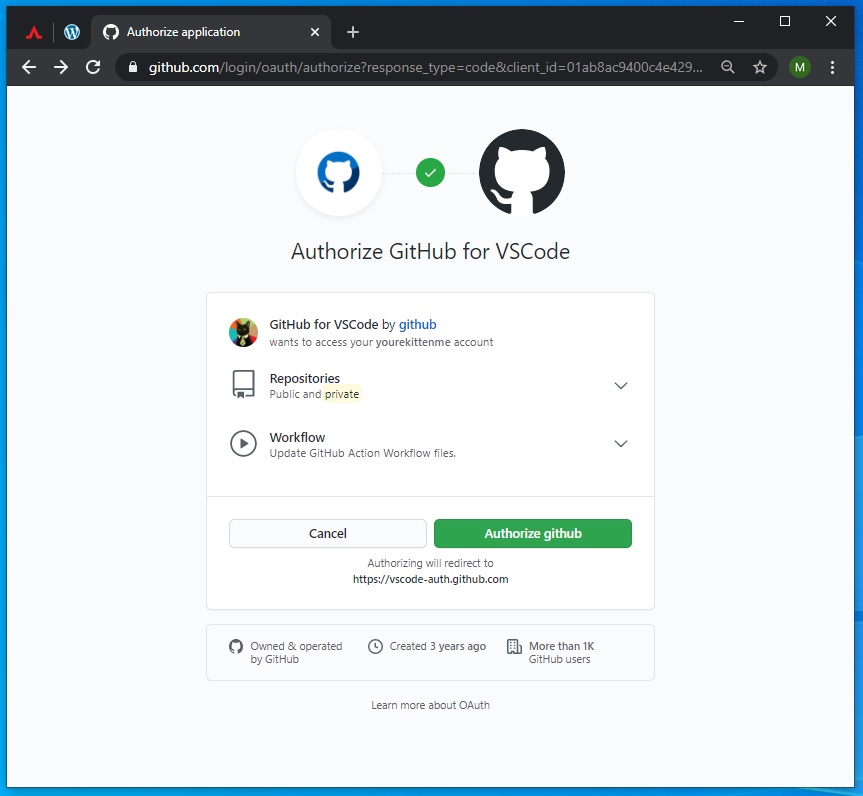Click the browser back arrow
This screenshot has width=863, height=796.
pos(29,67)
